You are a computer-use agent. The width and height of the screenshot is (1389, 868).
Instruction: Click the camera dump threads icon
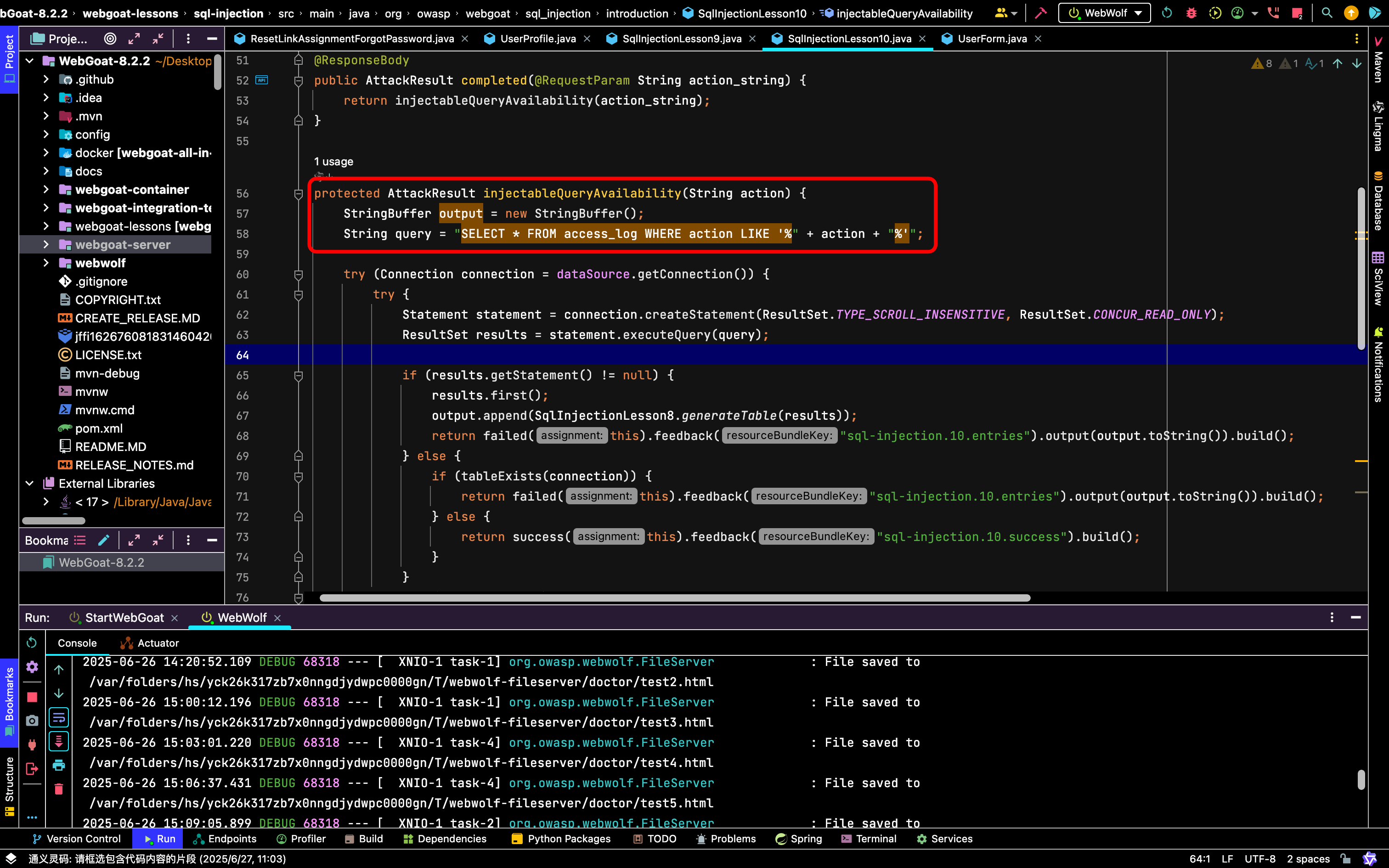32,721
